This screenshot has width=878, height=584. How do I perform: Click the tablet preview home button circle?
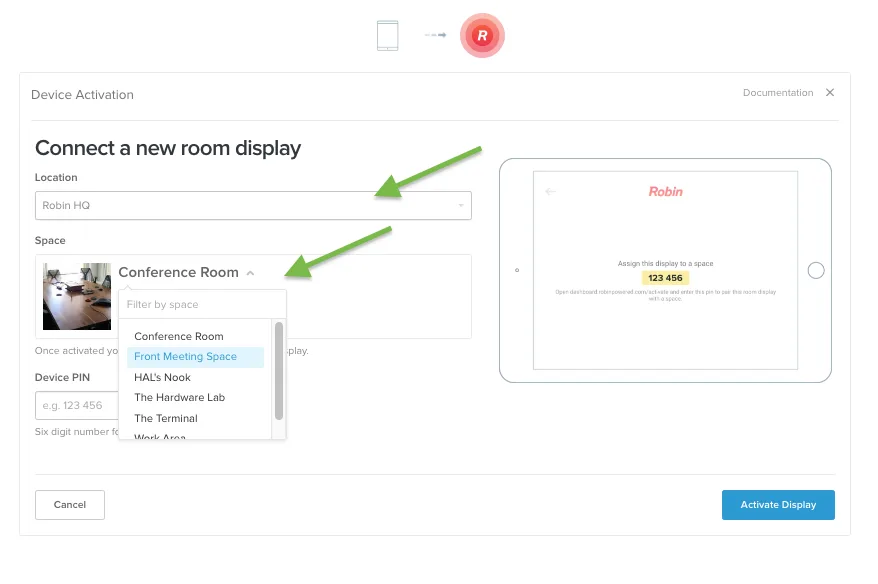pos(816,270)
